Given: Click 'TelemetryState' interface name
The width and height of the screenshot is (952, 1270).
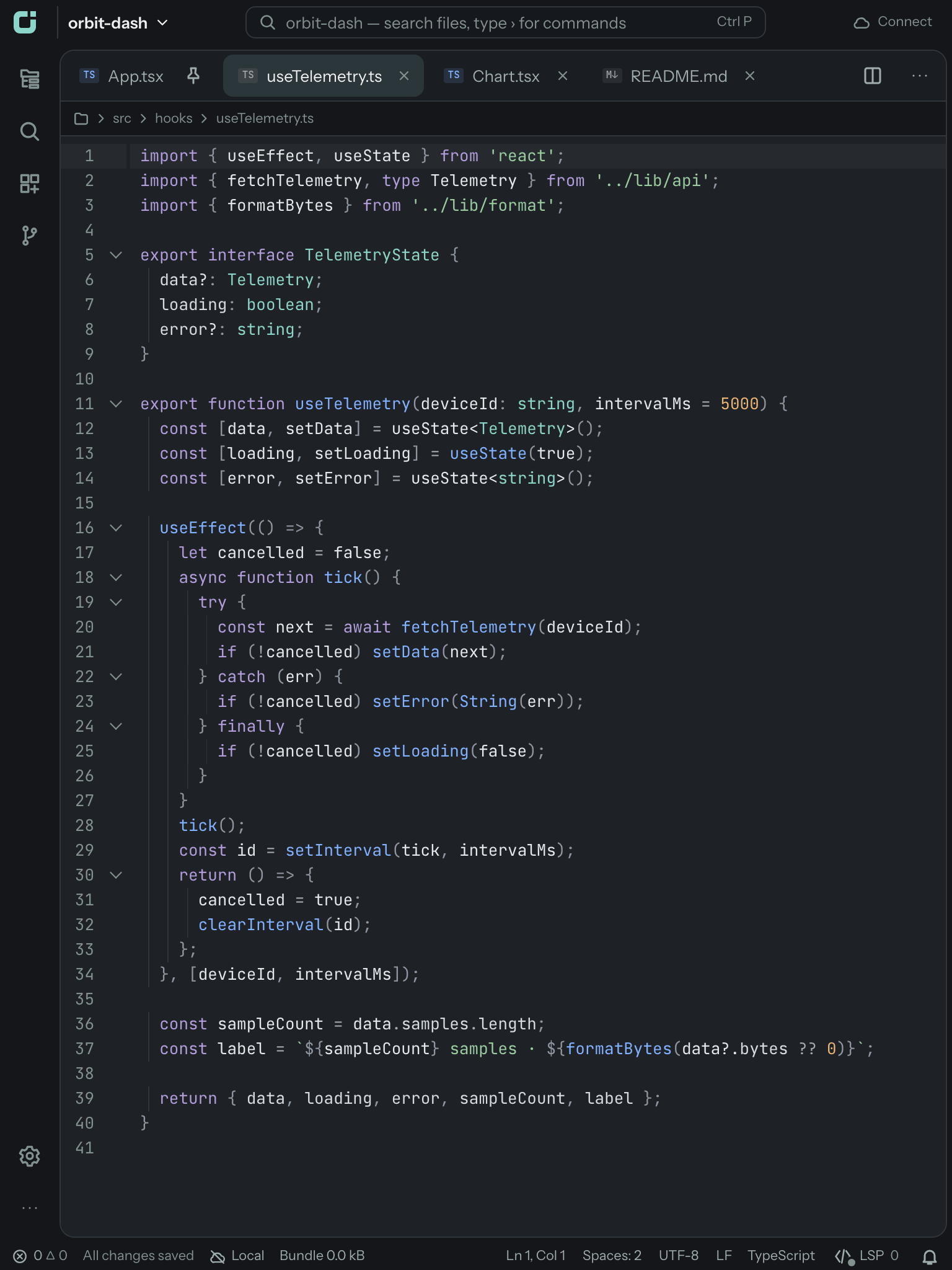Looking at the screenshot, I should click(x=372, y=255).
